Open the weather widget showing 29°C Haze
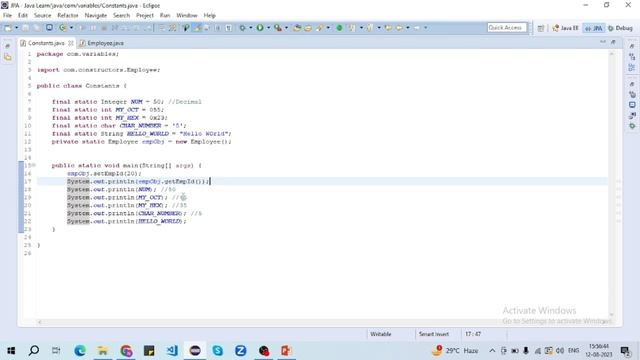640x360 pixels. 456,351
